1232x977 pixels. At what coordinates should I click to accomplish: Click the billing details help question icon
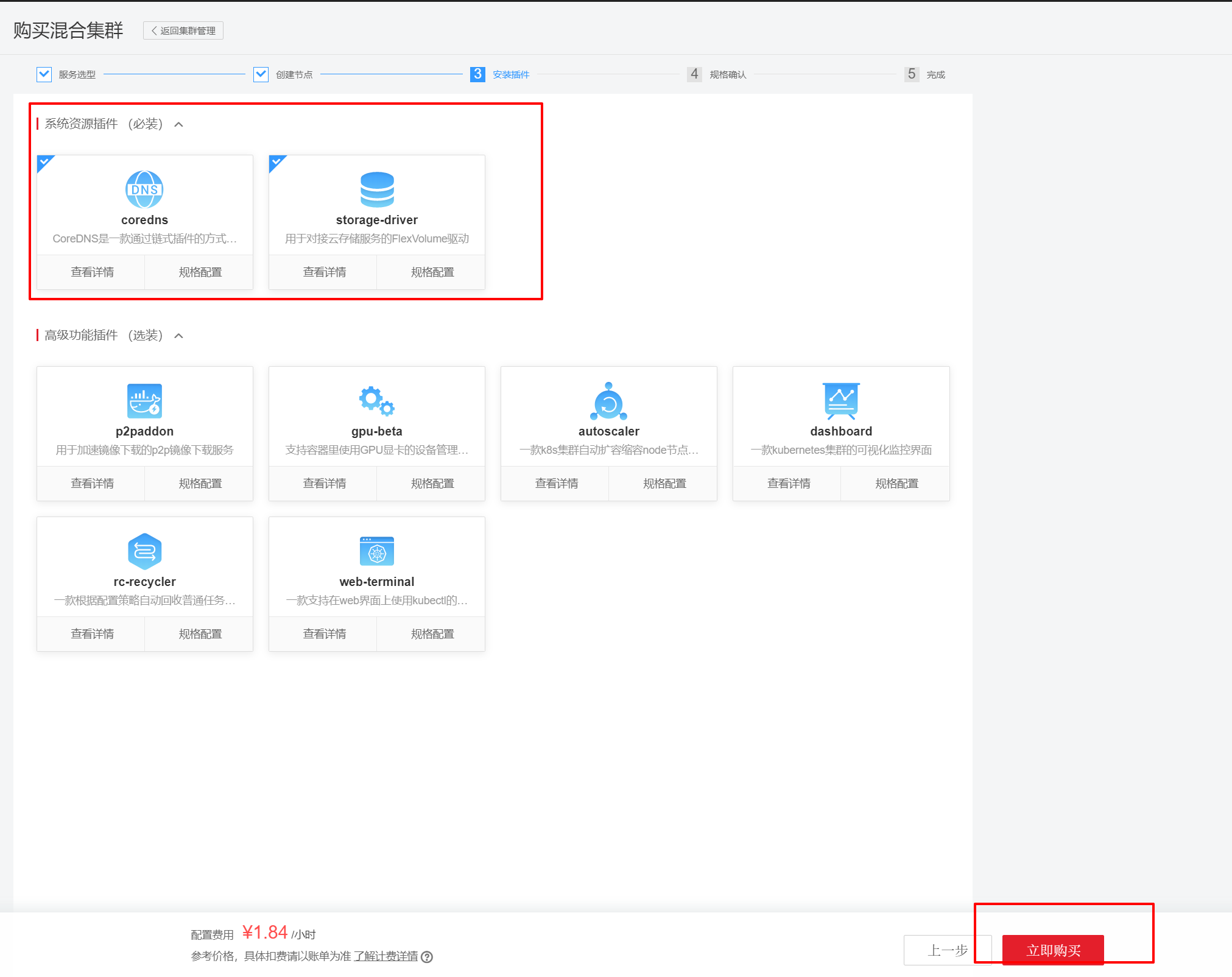pyautogui.click(x=427, y=957)
